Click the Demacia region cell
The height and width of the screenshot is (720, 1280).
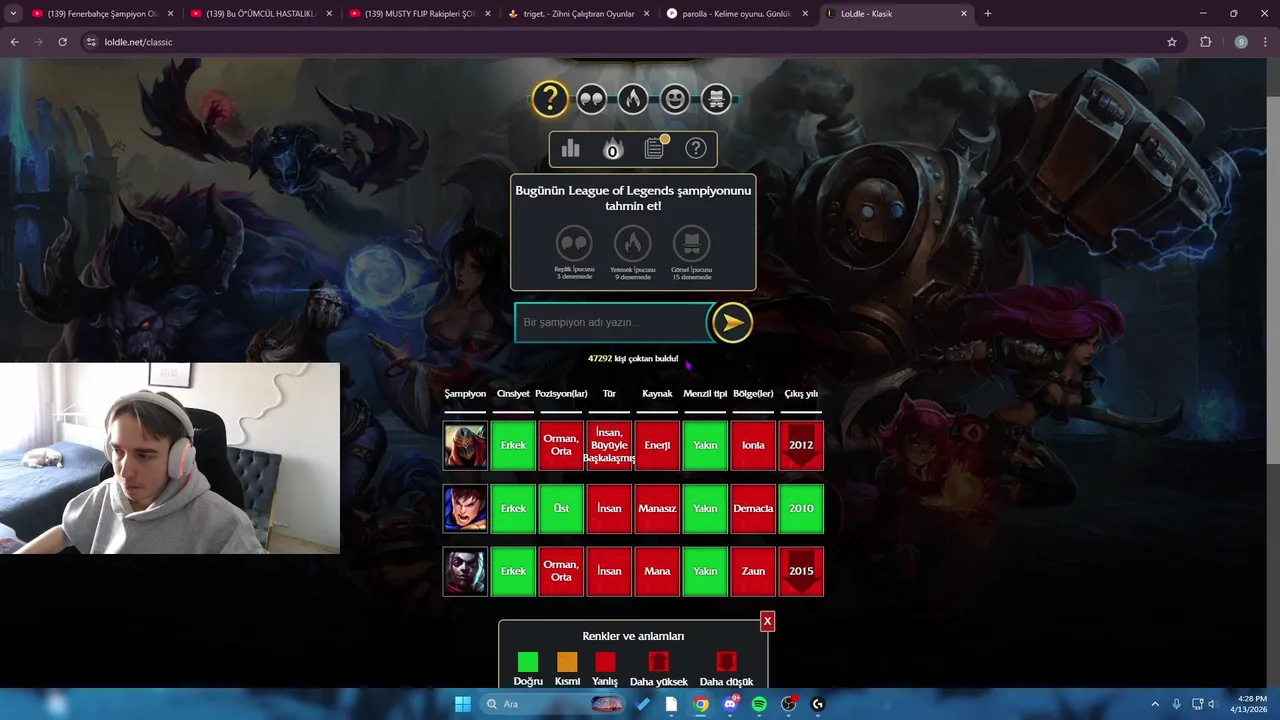click(x=753, y=508)
